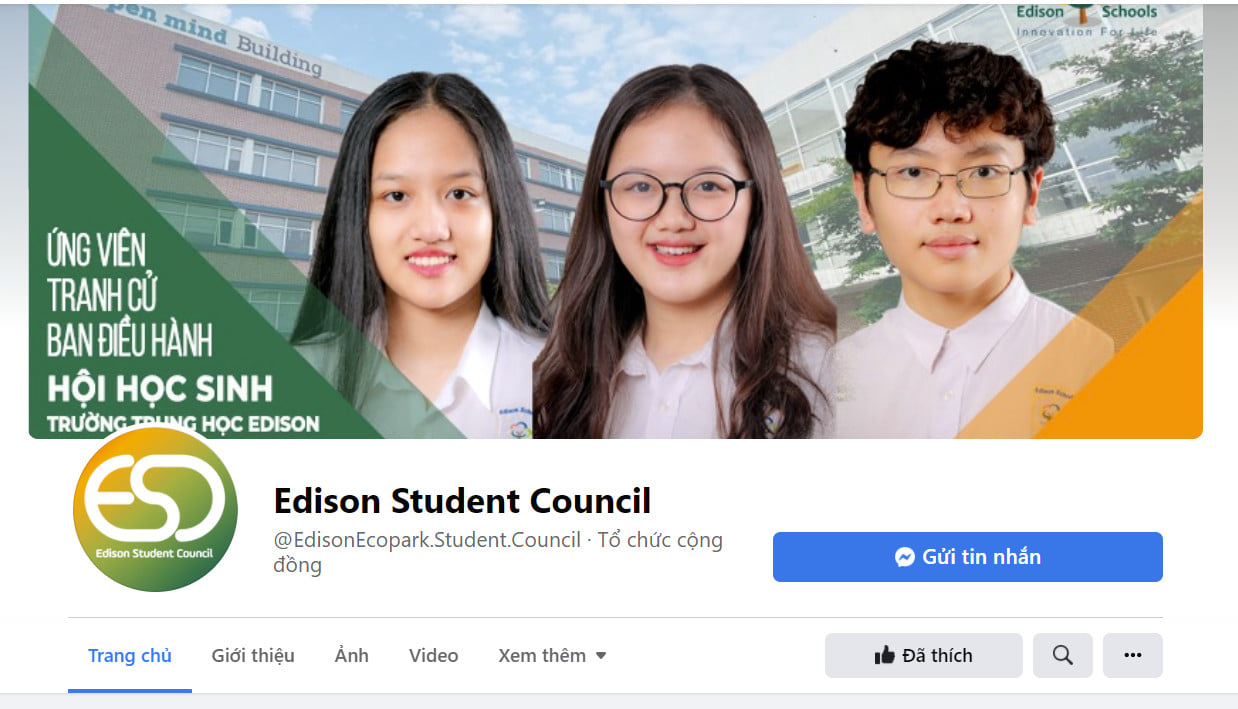The image size is (1238, 709).
Task: Open the three-dot more options menu
Action: (1132, 656)
